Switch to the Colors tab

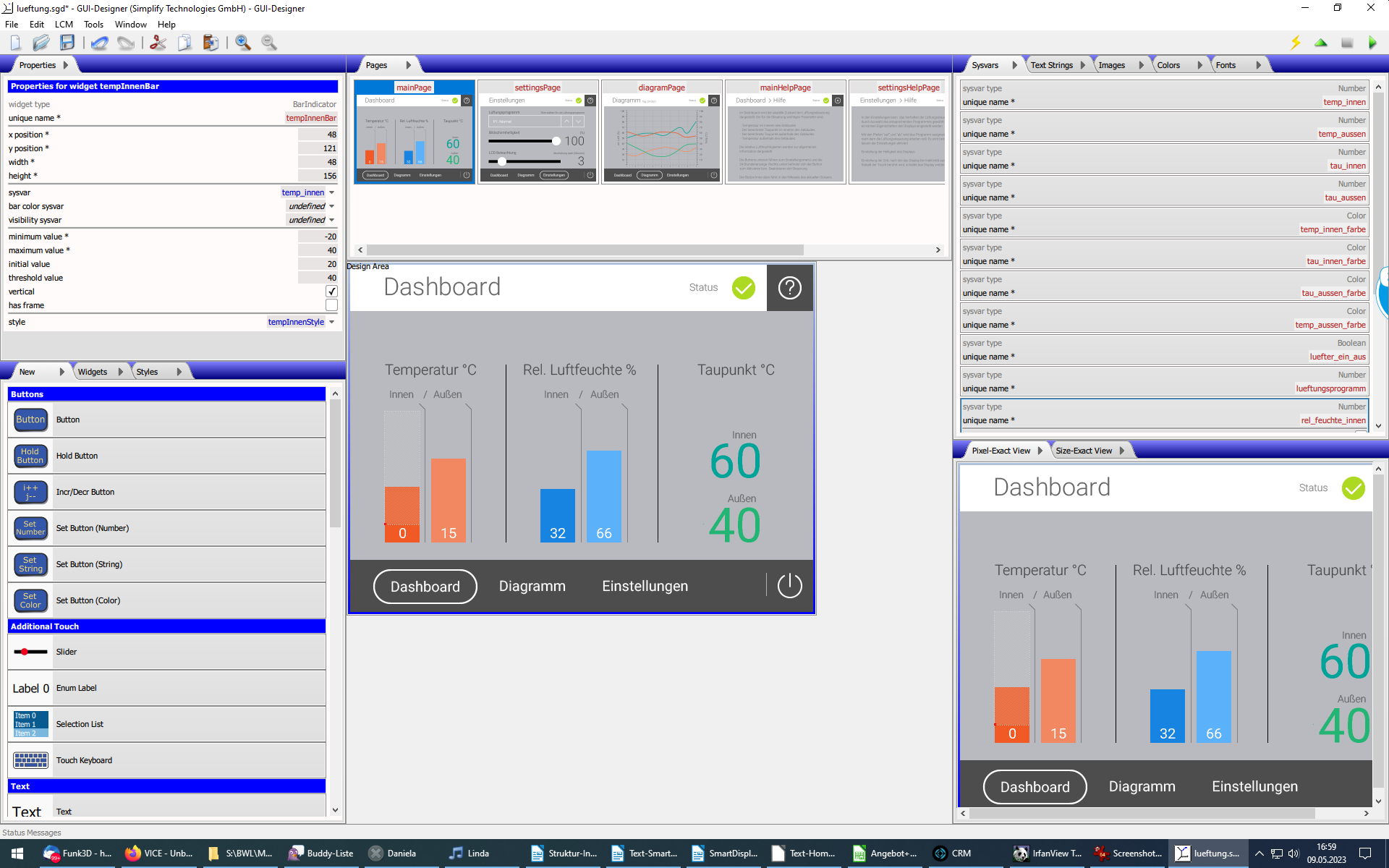coord(1168,65)
